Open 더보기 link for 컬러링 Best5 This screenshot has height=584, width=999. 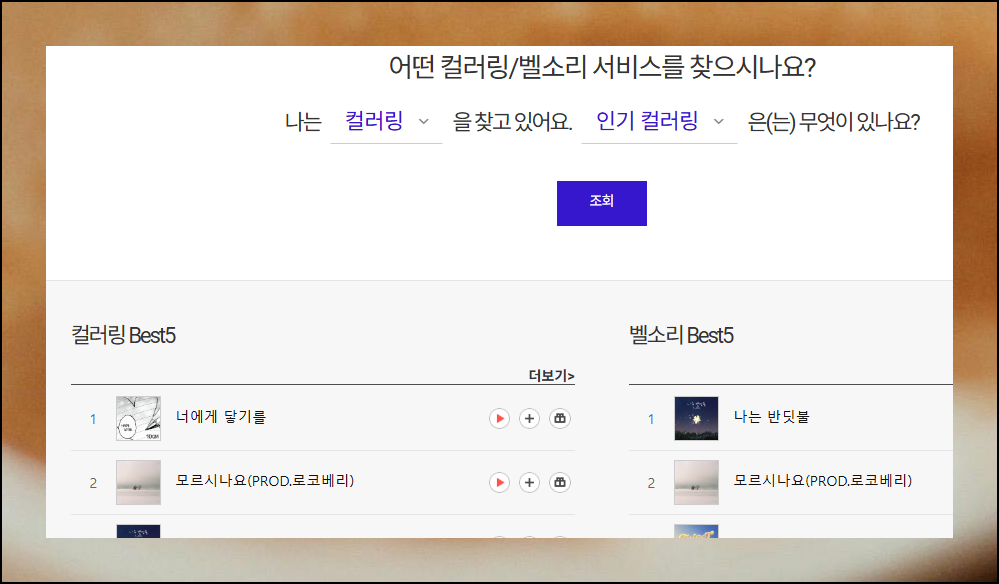tap(551, 376)
